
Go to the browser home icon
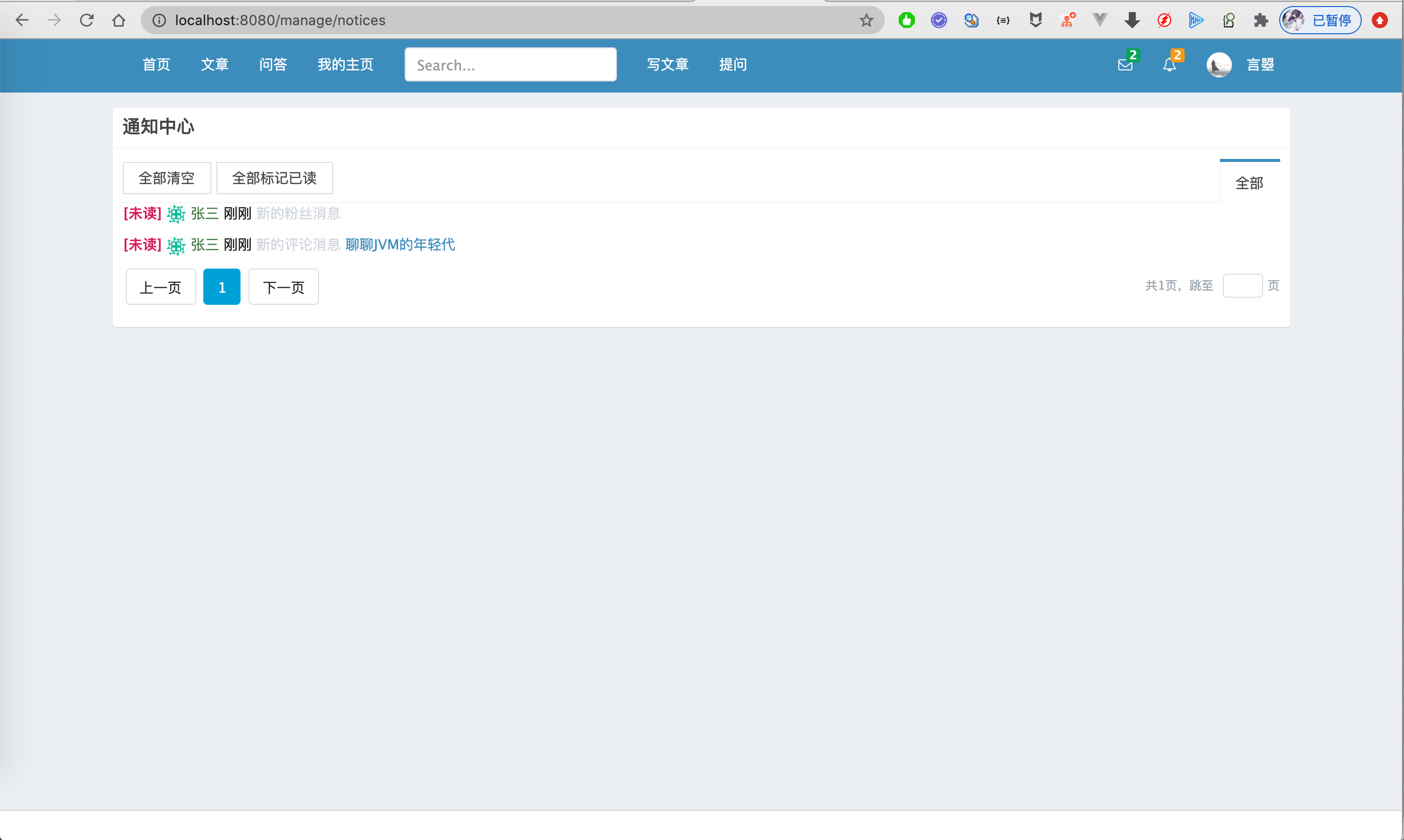pos(119,21)
